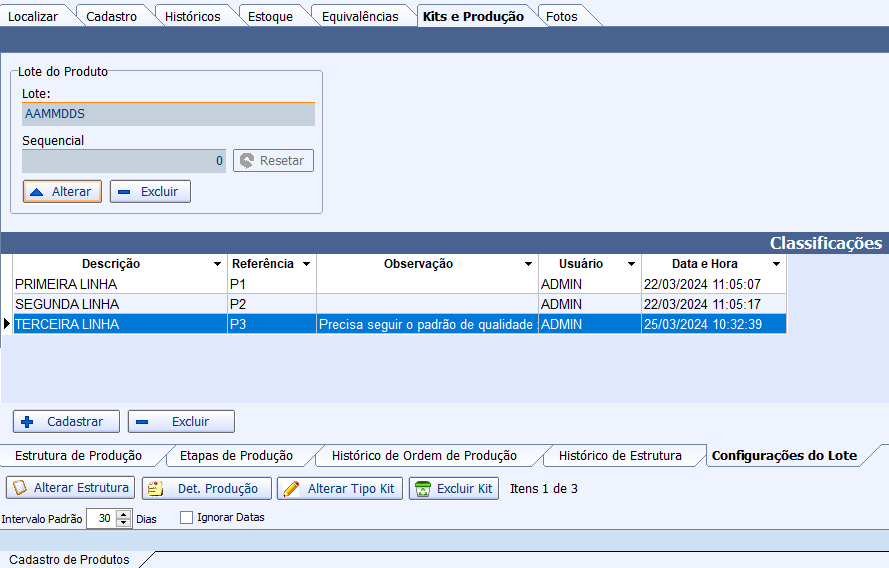Click the up-arrow icon on Alterar lote
This screenshot has width=889, height=568.
pos(36,192)
